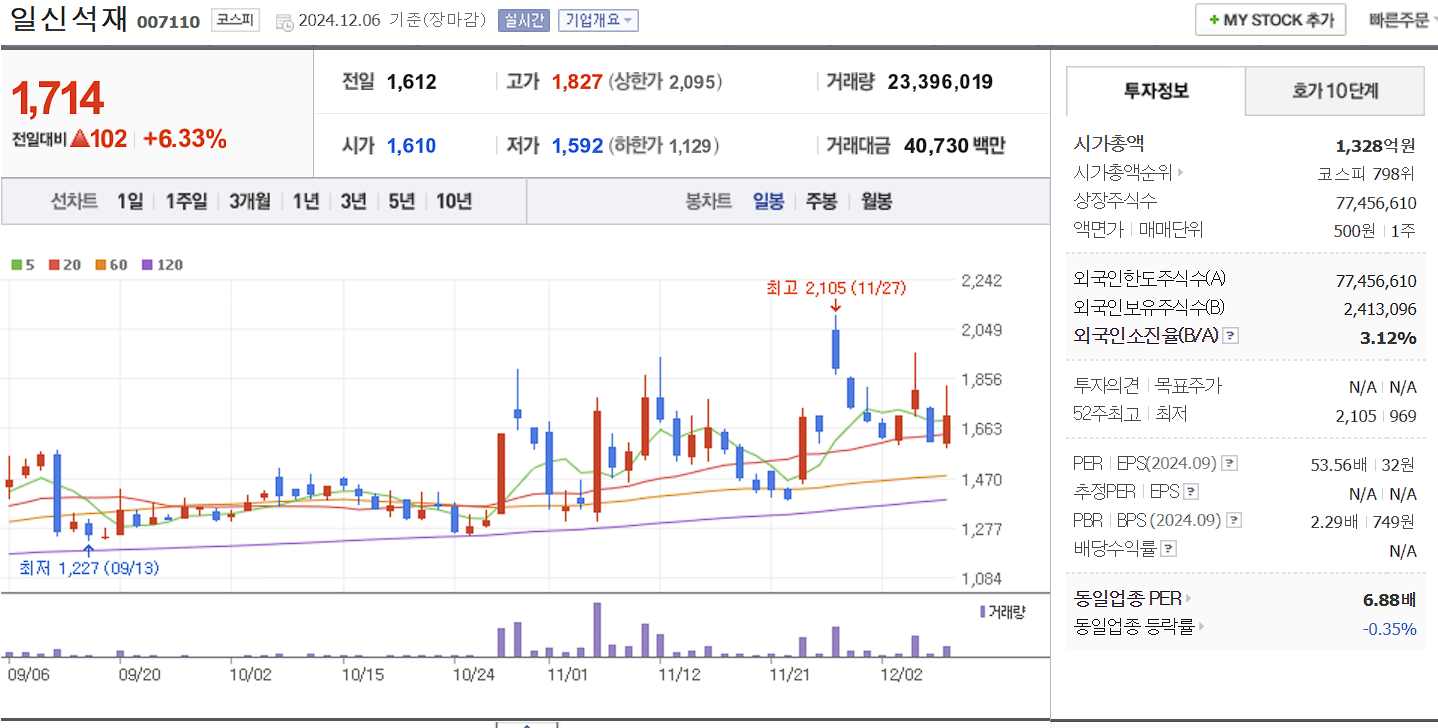Click the 실시간 badge icon
Viewport: 1438px width, 728px height.
pos(523,20)
